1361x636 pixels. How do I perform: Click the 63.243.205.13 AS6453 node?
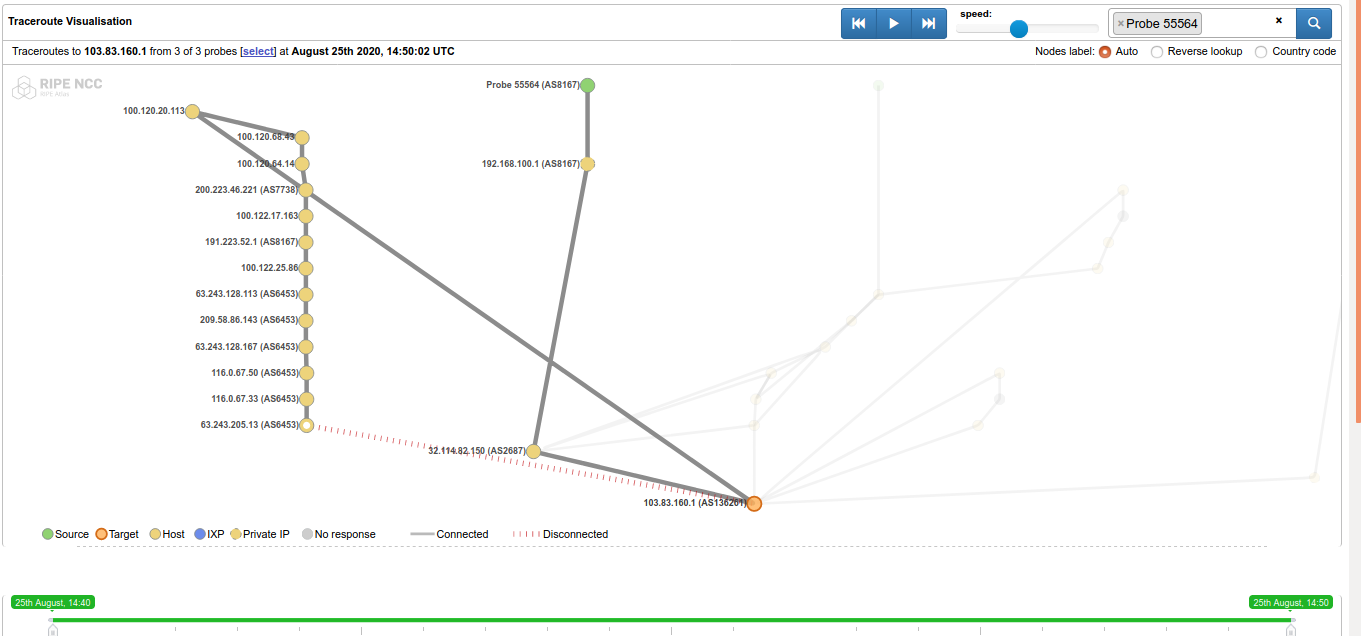click(x=307, y=425)
